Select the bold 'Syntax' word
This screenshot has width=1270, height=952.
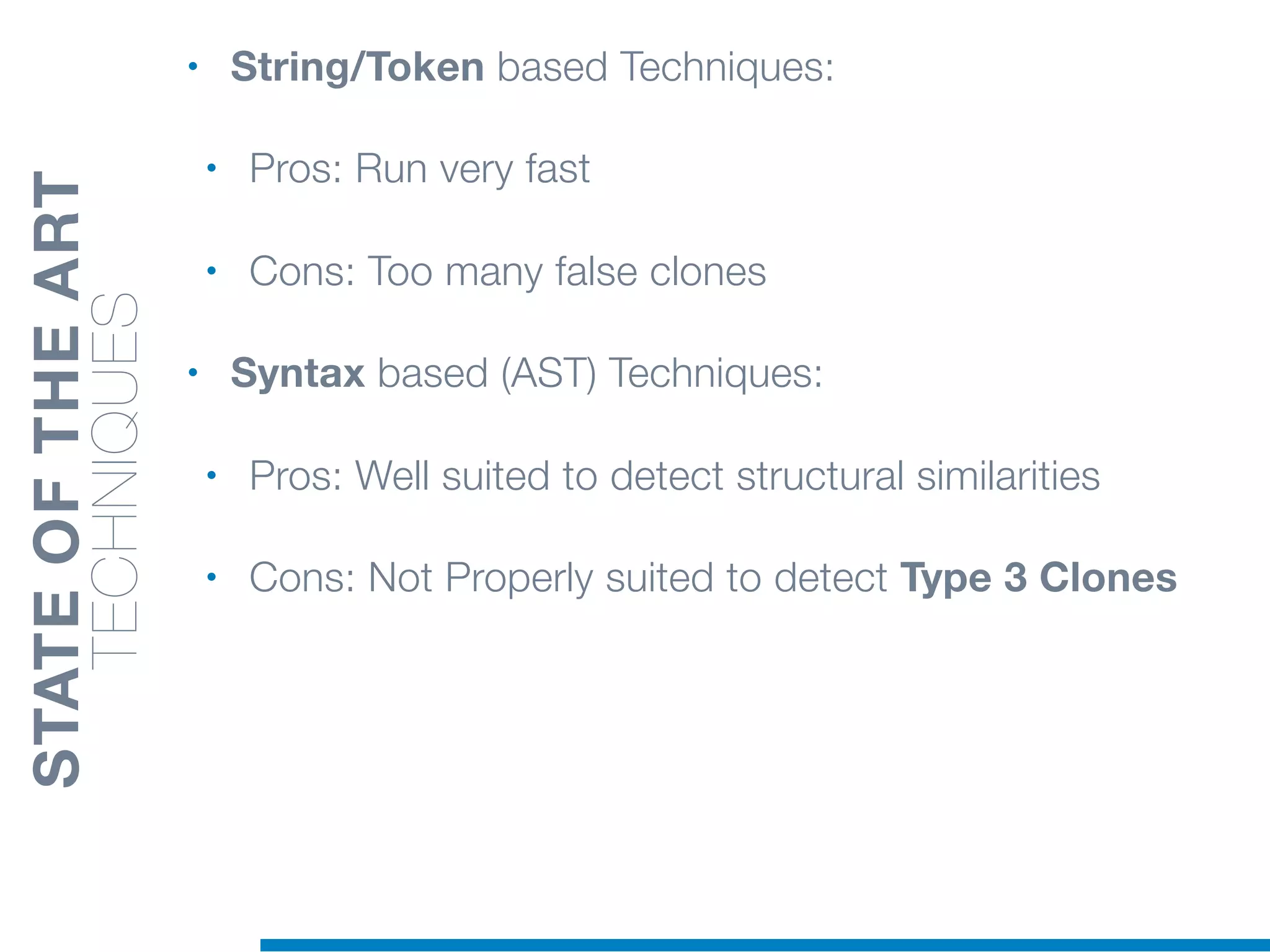(298, 373)
